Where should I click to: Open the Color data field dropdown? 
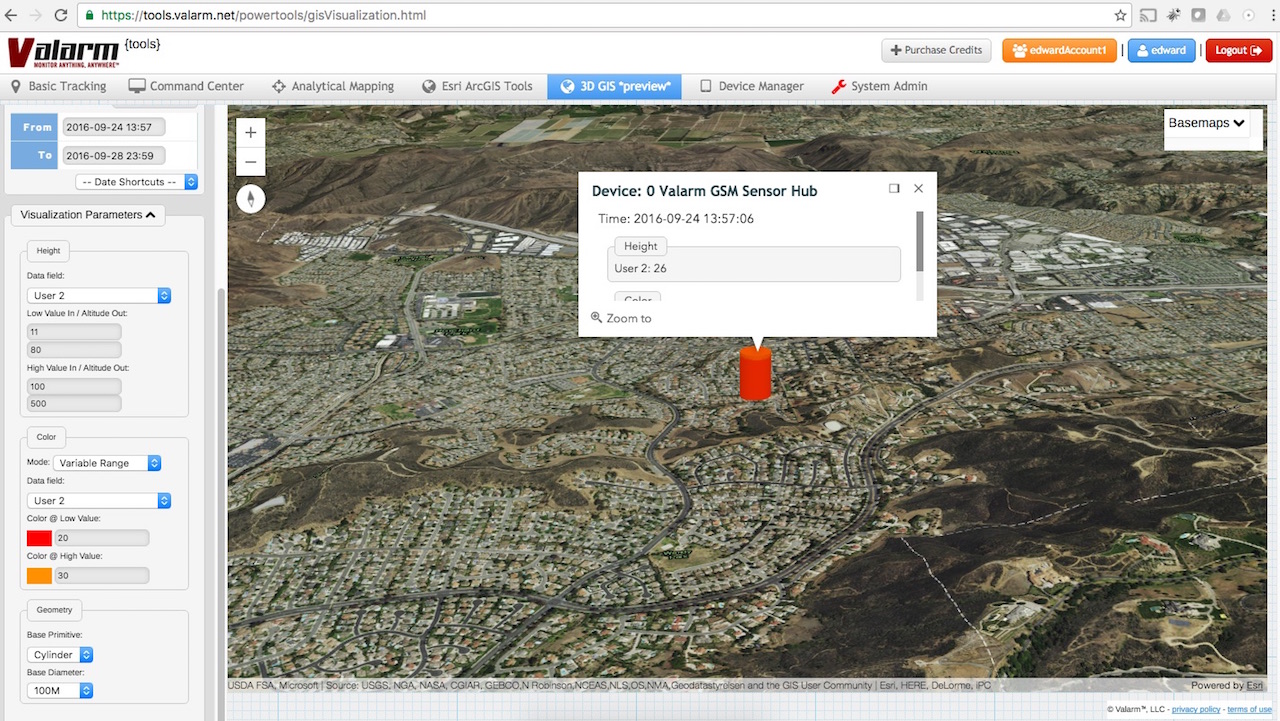(x=99, y=500)
